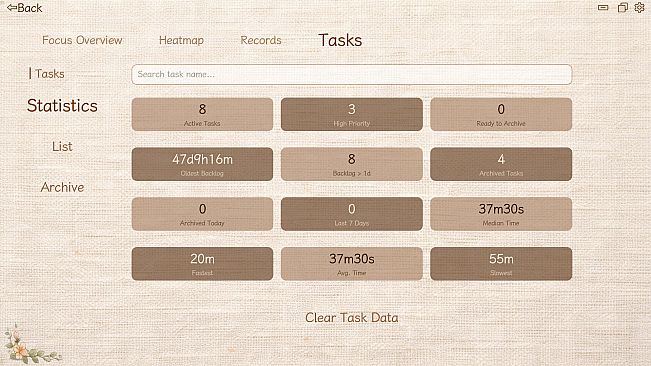This screenshot has height=366, width=651.
Task: Click the restore window icon
Action: click(622, 7)
